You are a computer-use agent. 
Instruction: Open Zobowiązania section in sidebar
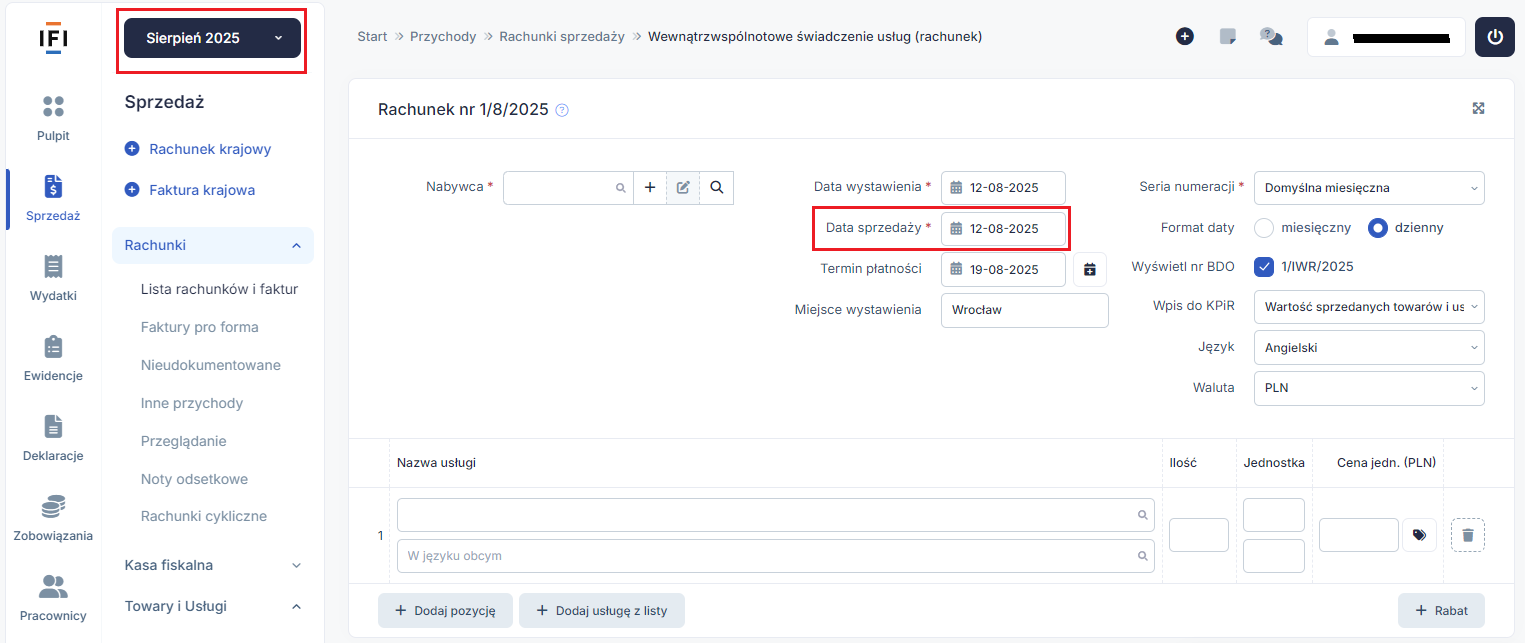[53, 518]
